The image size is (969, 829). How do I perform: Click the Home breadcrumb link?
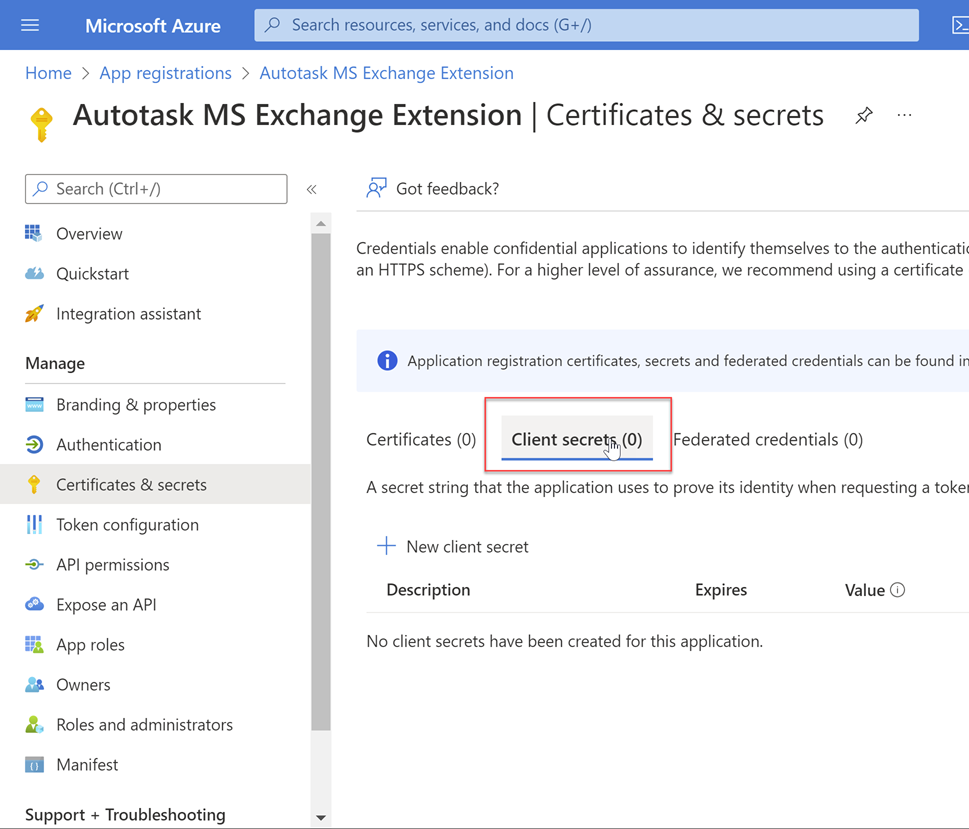coord(48,73)
